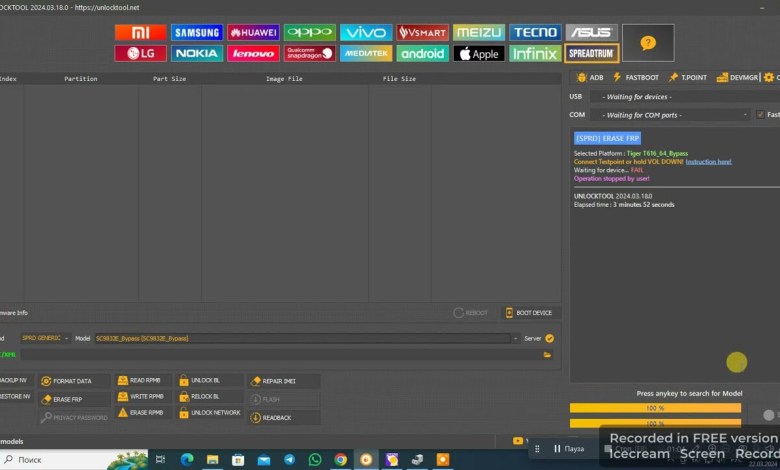Open Microsoft Edge from the taskbar
Viewport: 780px width, 470px height.
click(x=187, y=460)
